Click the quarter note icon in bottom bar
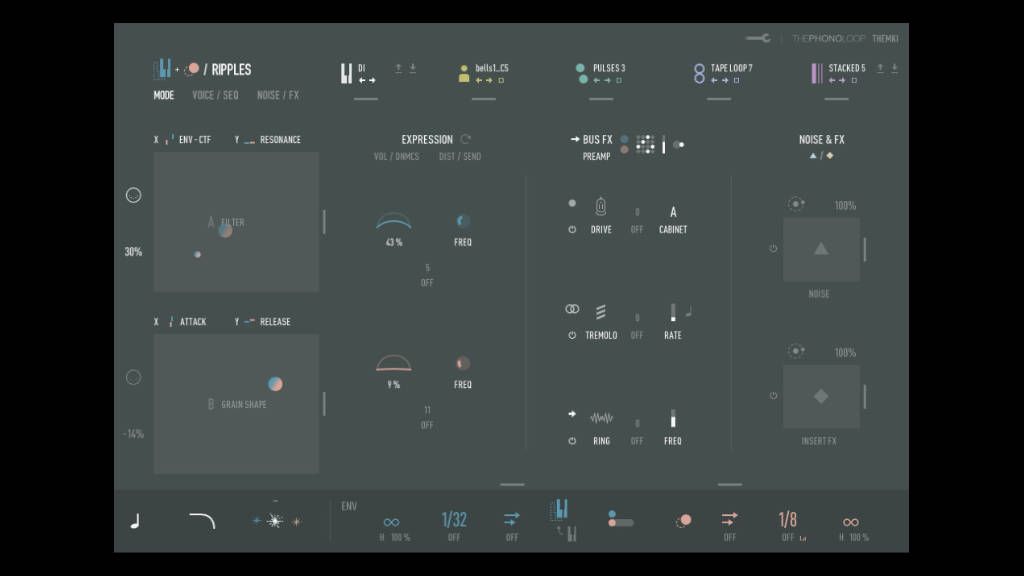 135,521
